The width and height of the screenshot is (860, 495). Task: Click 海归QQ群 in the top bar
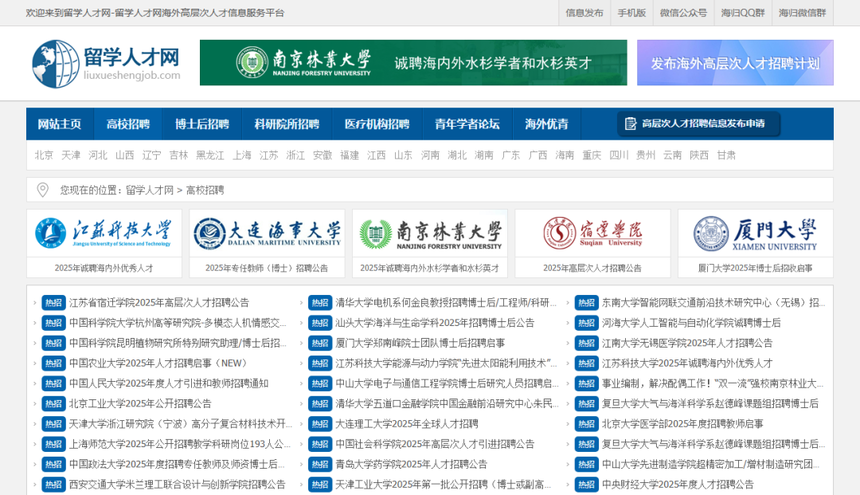tap(743, 13)
